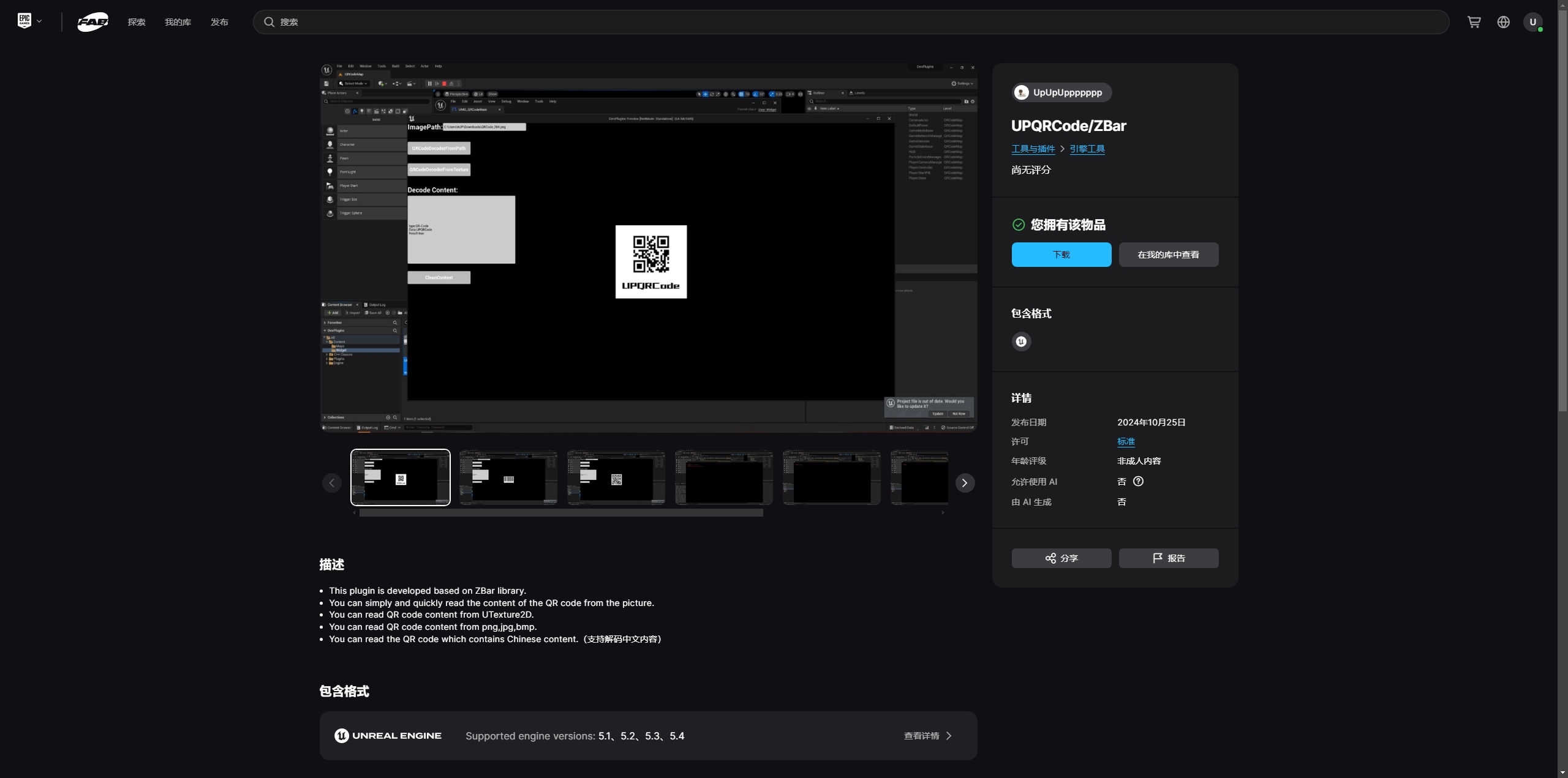Screen dimensions: 1568x778
Task: Click the Fab logo
Action: 92,22
